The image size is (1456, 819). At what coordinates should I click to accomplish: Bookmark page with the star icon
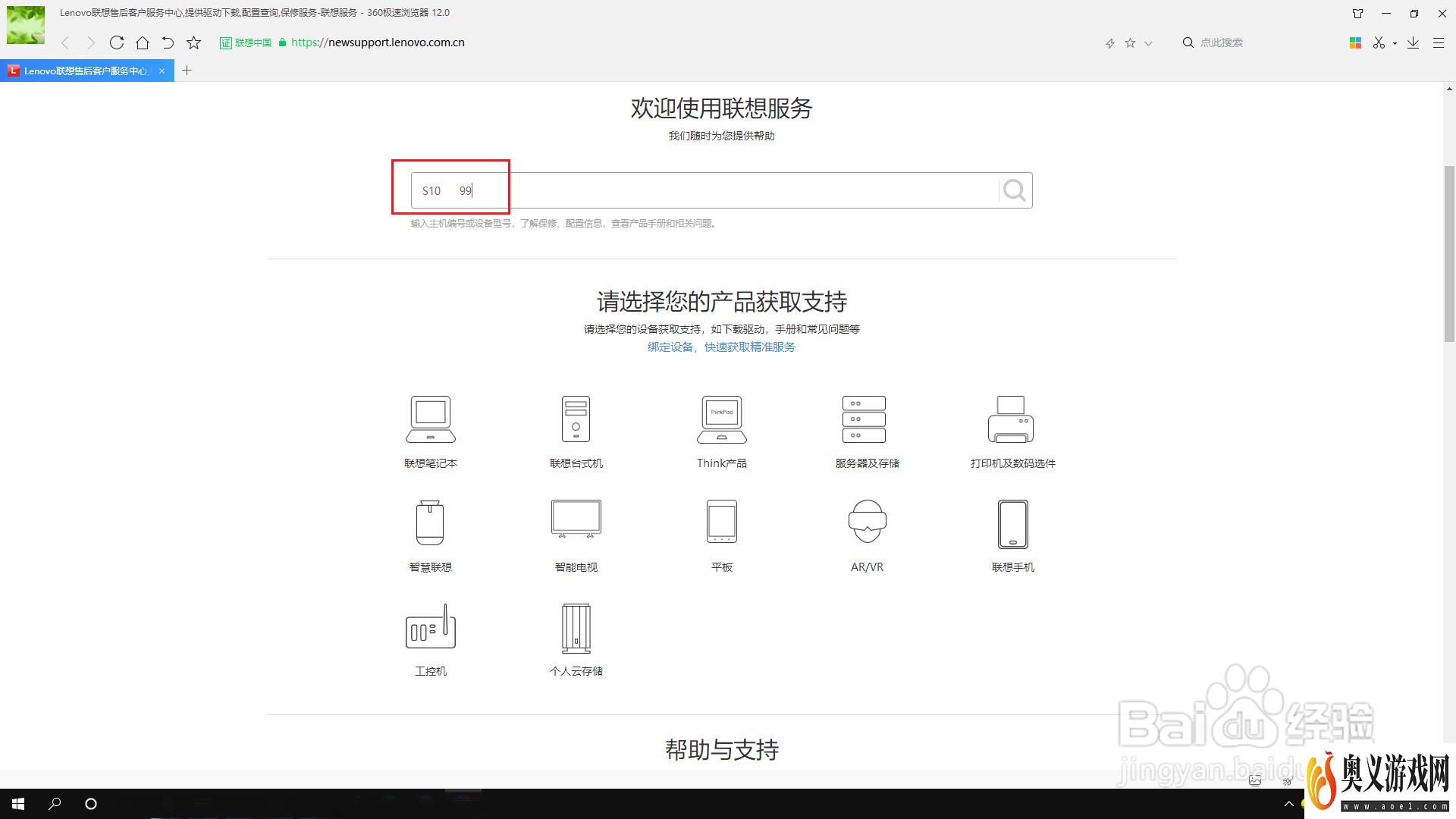point(194,42)
